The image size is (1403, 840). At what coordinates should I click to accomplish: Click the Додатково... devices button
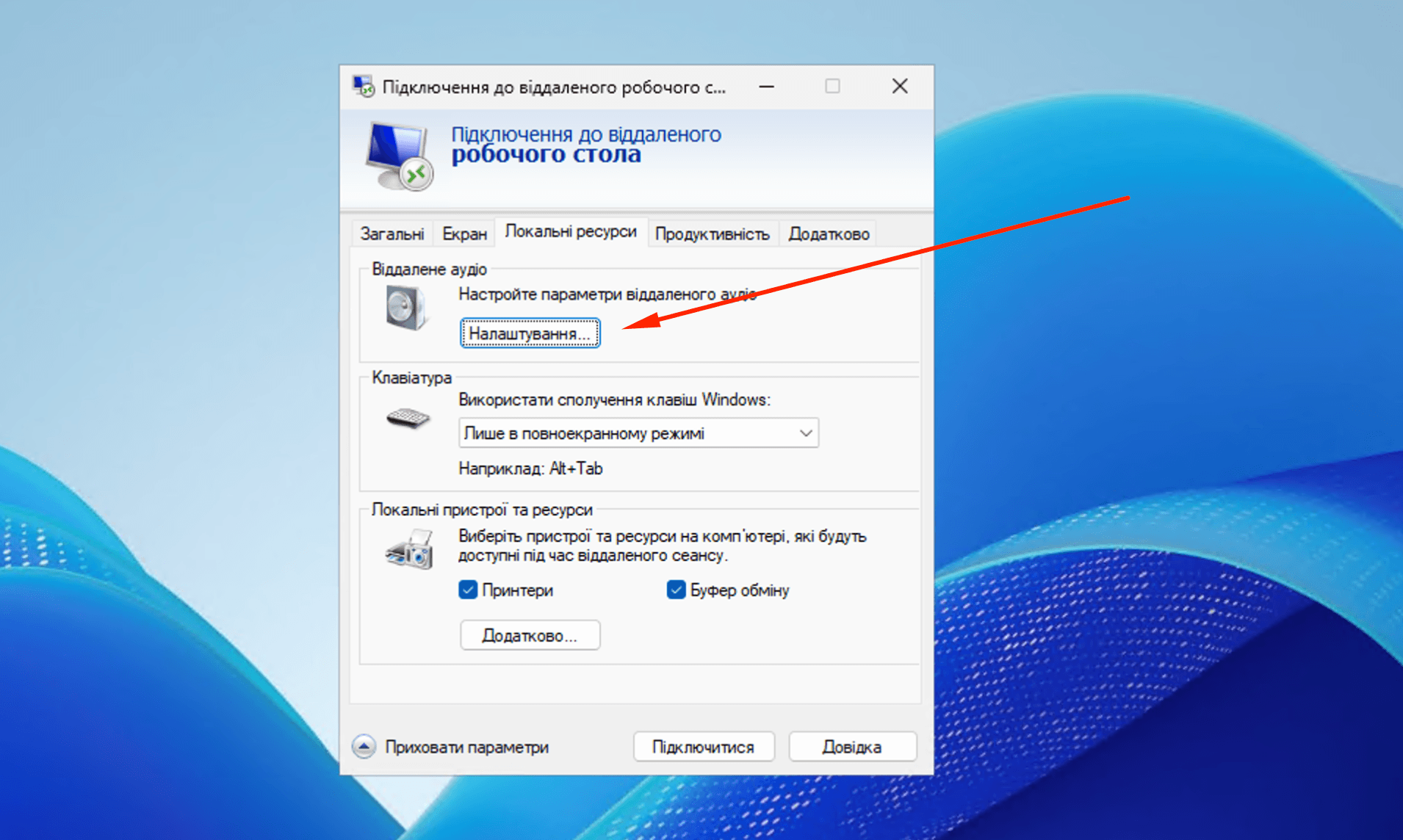click(530, 635)
